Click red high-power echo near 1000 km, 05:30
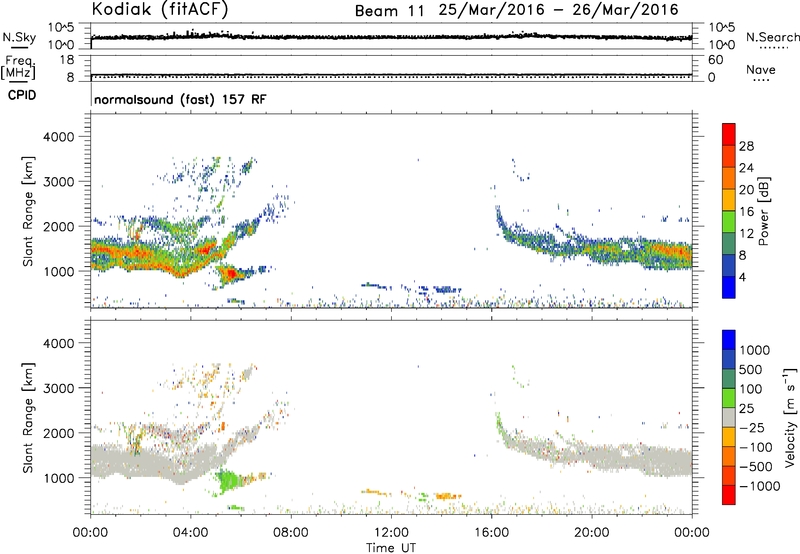800x554 pixels. point(231,274)
